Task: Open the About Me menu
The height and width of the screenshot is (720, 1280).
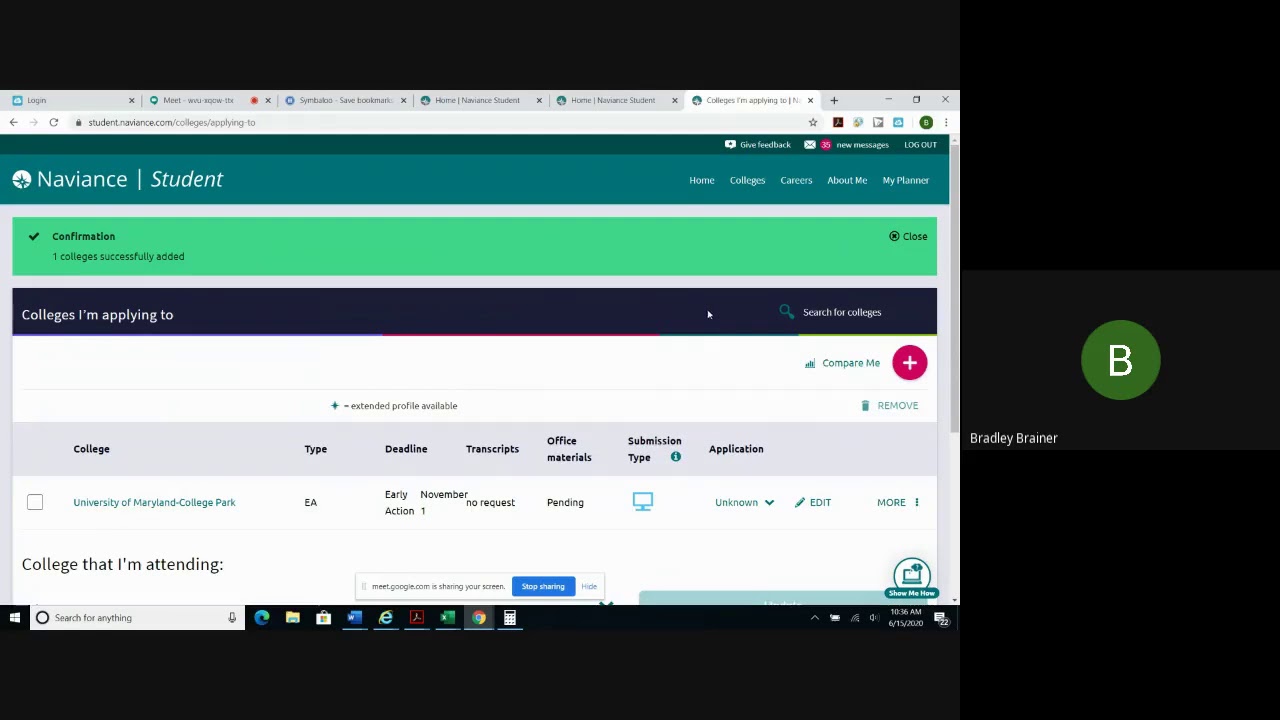Action: [847, 181]
